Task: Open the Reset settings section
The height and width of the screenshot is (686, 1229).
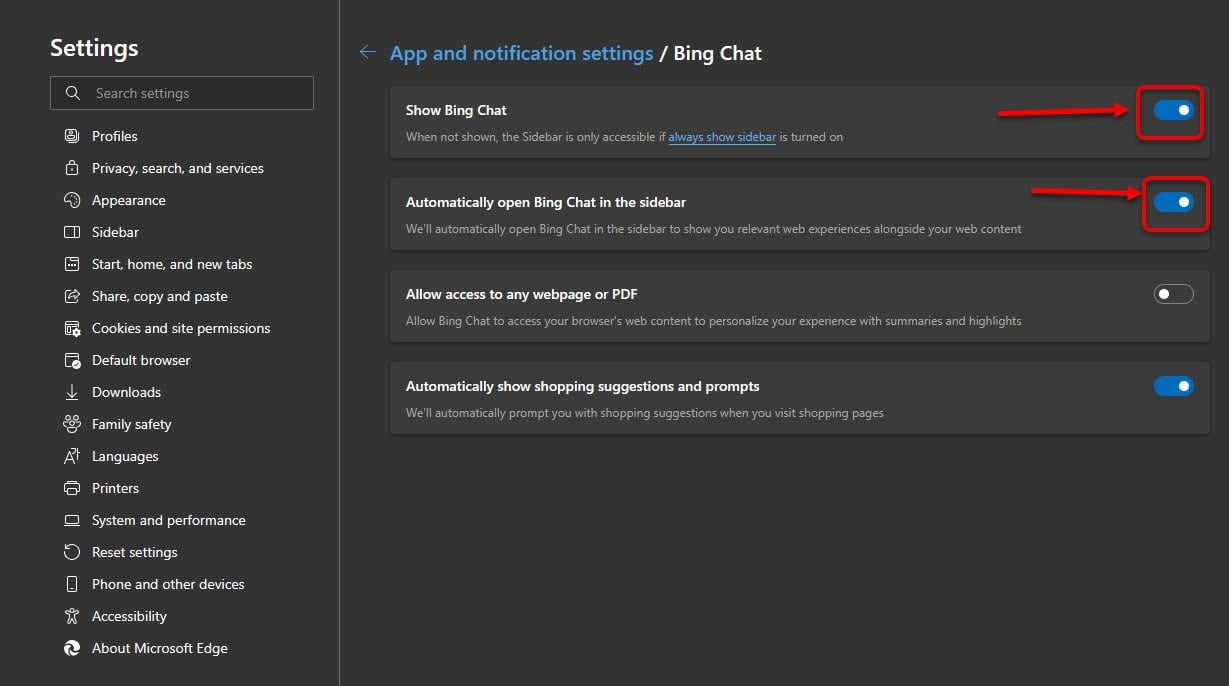Action: [x=134, y=552]
